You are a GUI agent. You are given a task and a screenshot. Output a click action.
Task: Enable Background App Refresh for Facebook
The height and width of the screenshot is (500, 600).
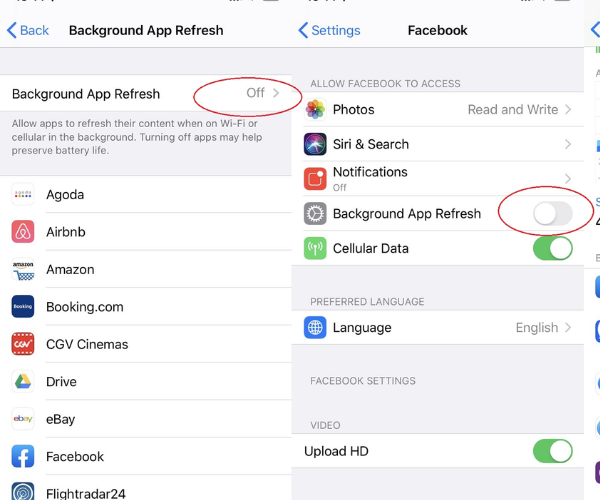click(552, 213)
